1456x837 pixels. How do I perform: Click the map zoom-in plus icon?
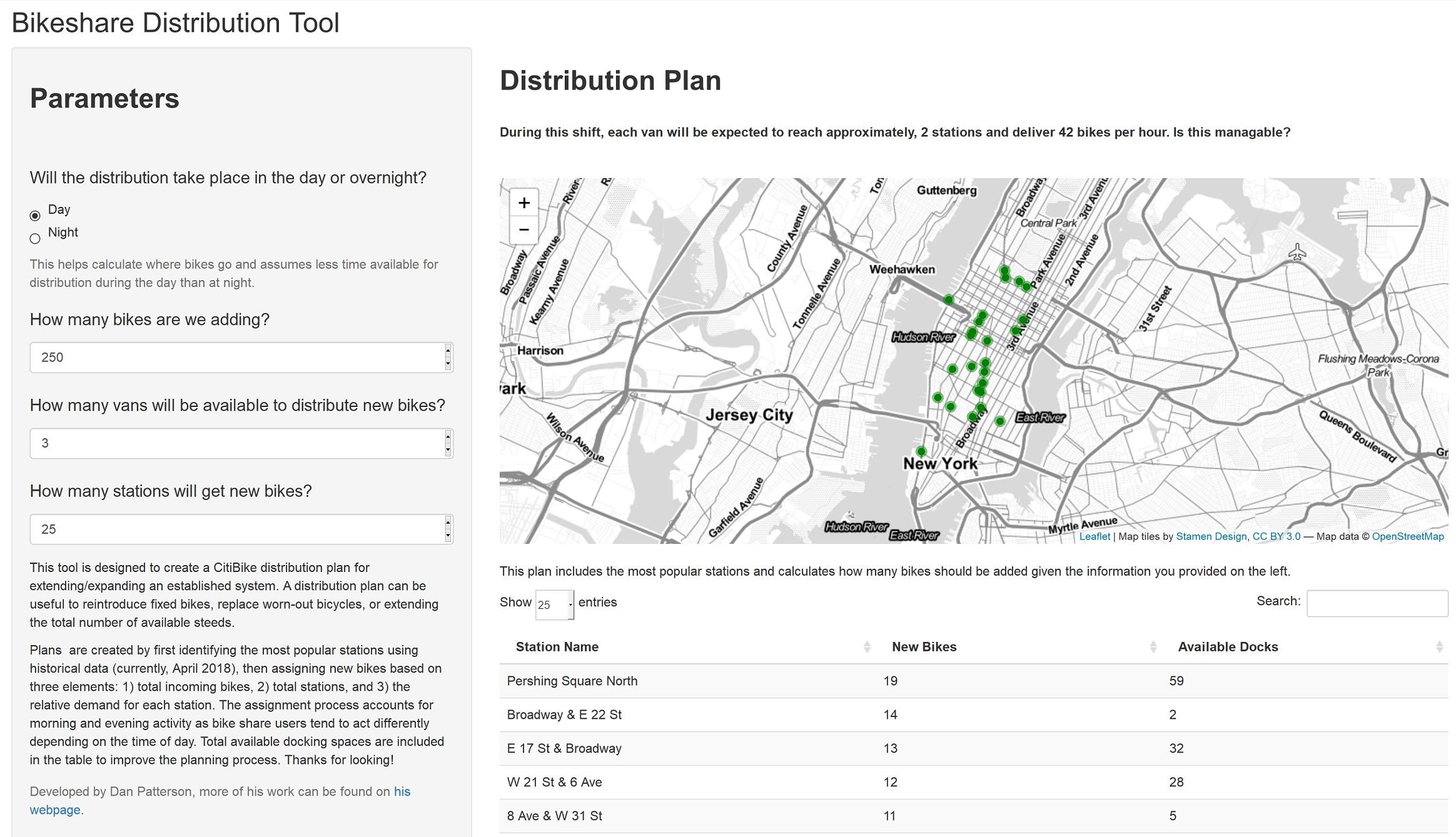524,203
